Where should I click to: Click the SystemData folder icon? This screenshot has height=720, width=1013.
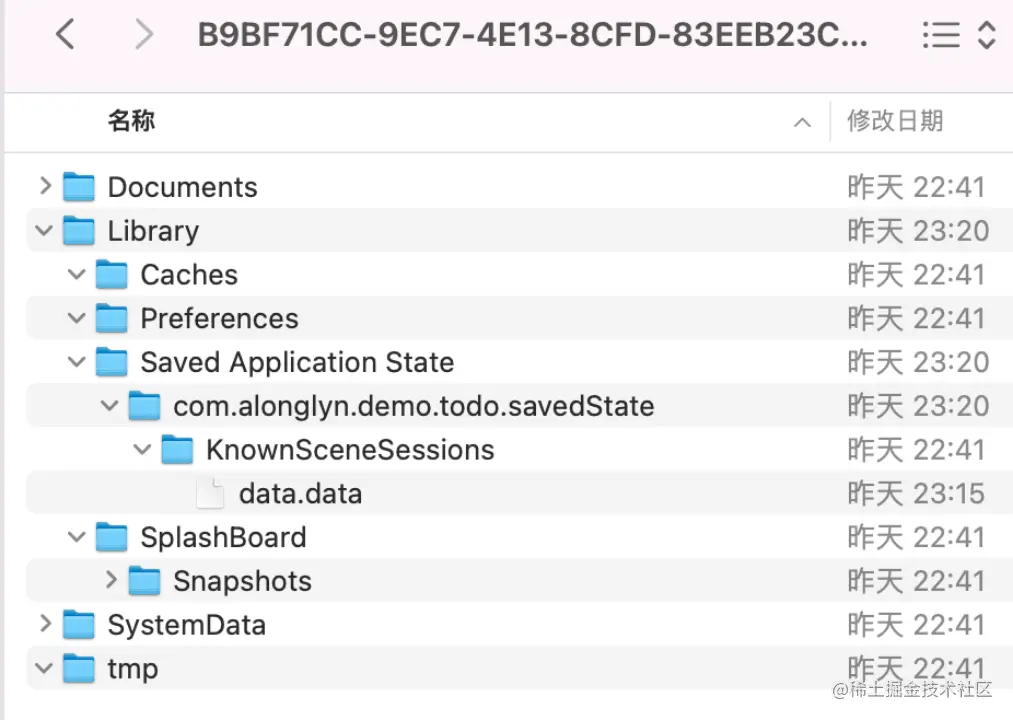[x=79, y=625]
